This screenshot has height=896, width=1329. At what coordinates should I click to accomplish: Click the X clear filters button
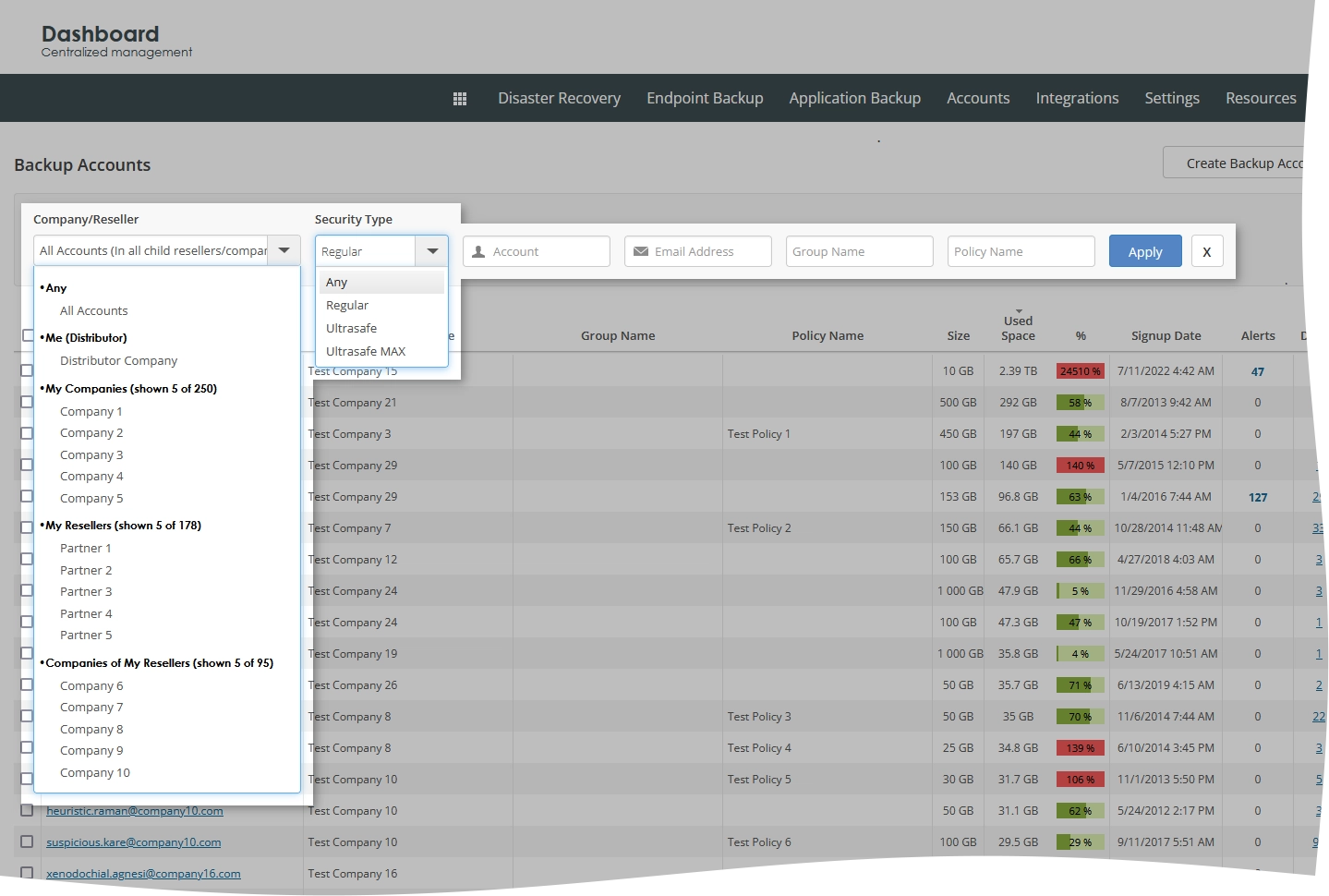(x=1206, y=251)
